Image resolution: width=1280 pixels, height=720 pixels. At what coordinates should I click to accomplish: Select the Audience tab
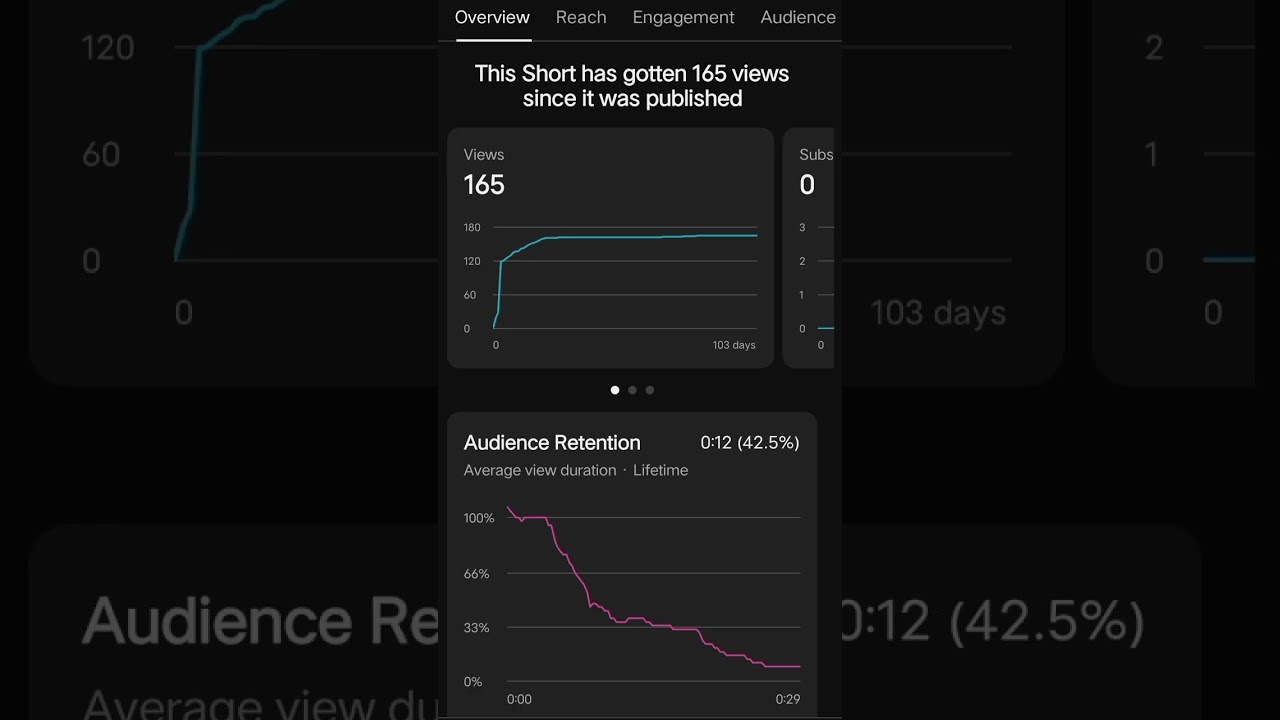coord(797,17)
